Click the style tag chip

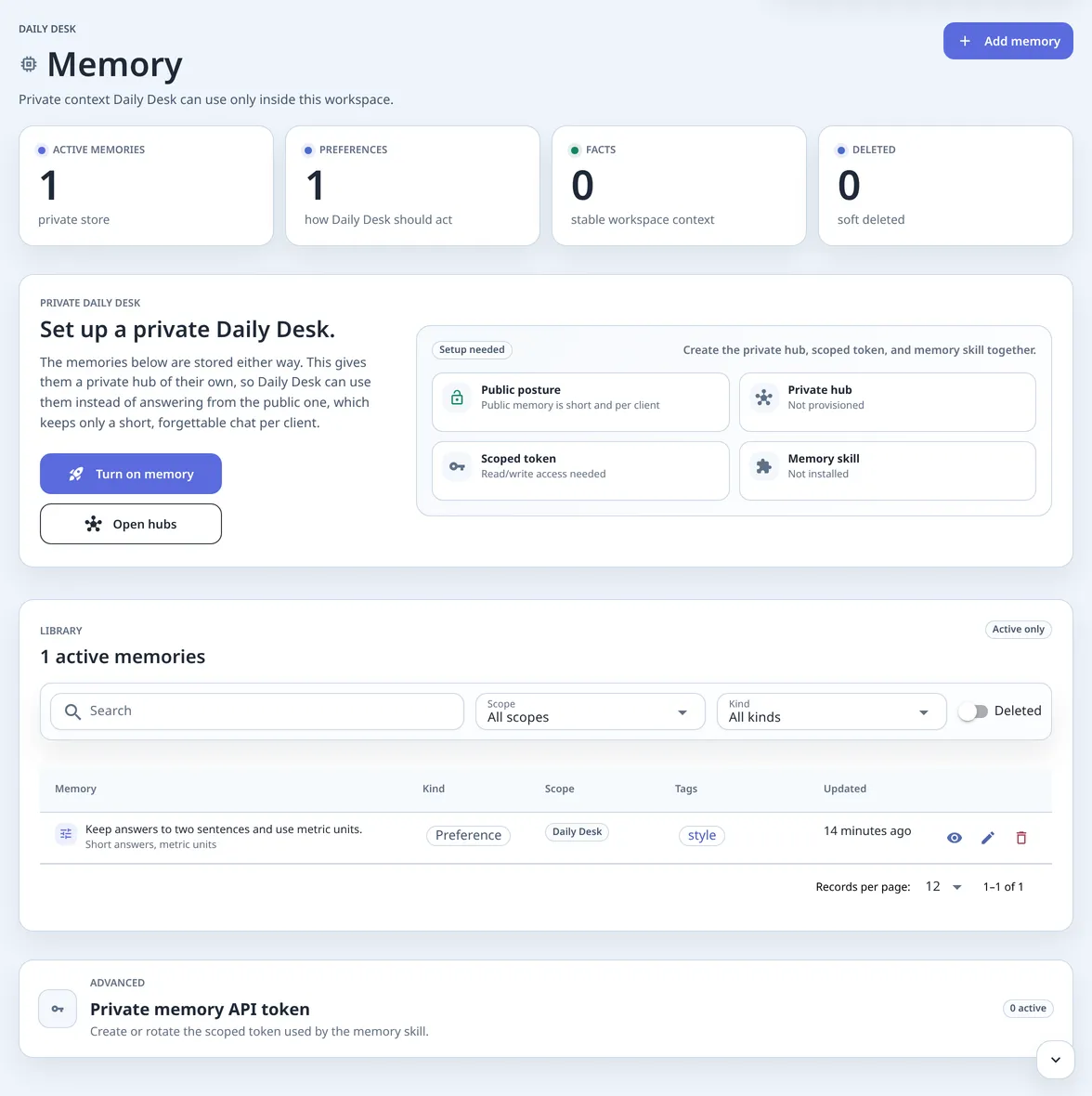(701, 835)
